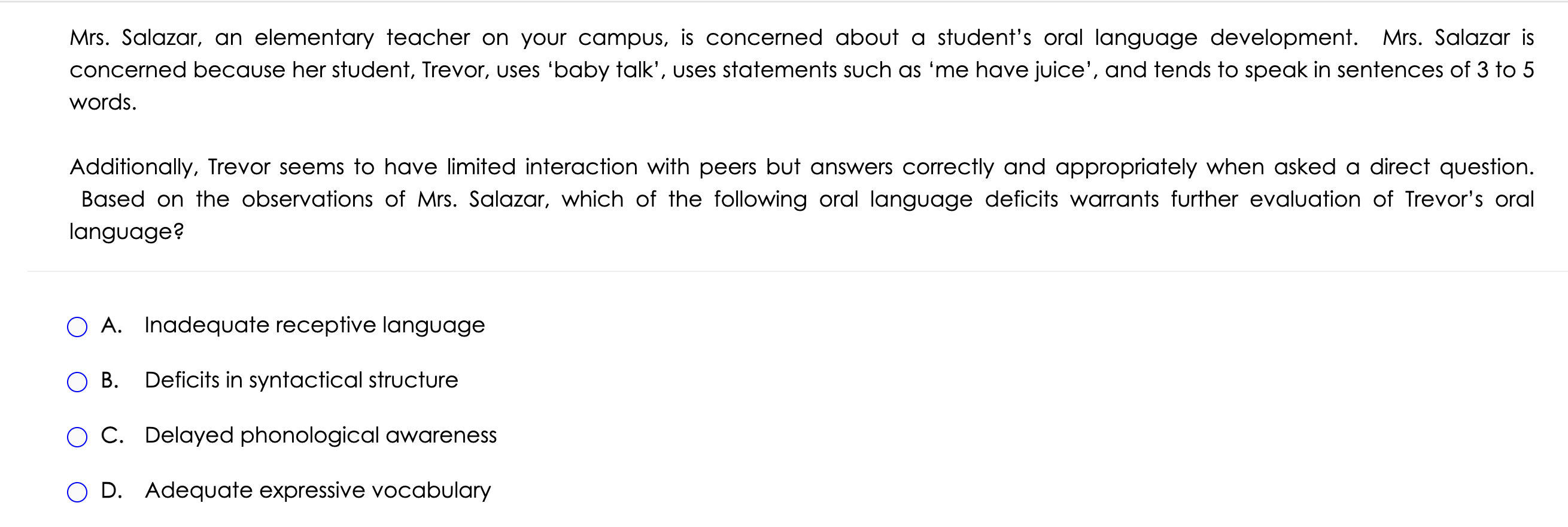Click the final word 'language?' of the question

pos(127,232)
